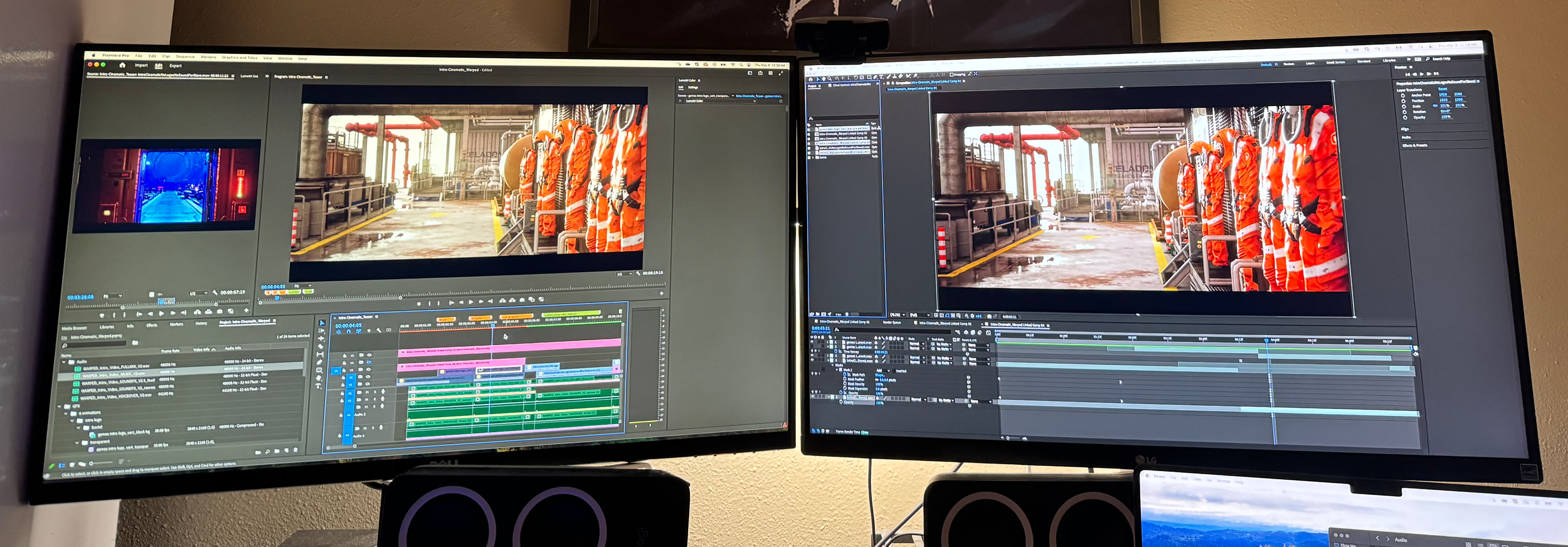Image resolution: width=1568 pixels, height=547 pixels.
Task: Select the Razor tool in Premiere's tool panel
Action: pos(320,346)
